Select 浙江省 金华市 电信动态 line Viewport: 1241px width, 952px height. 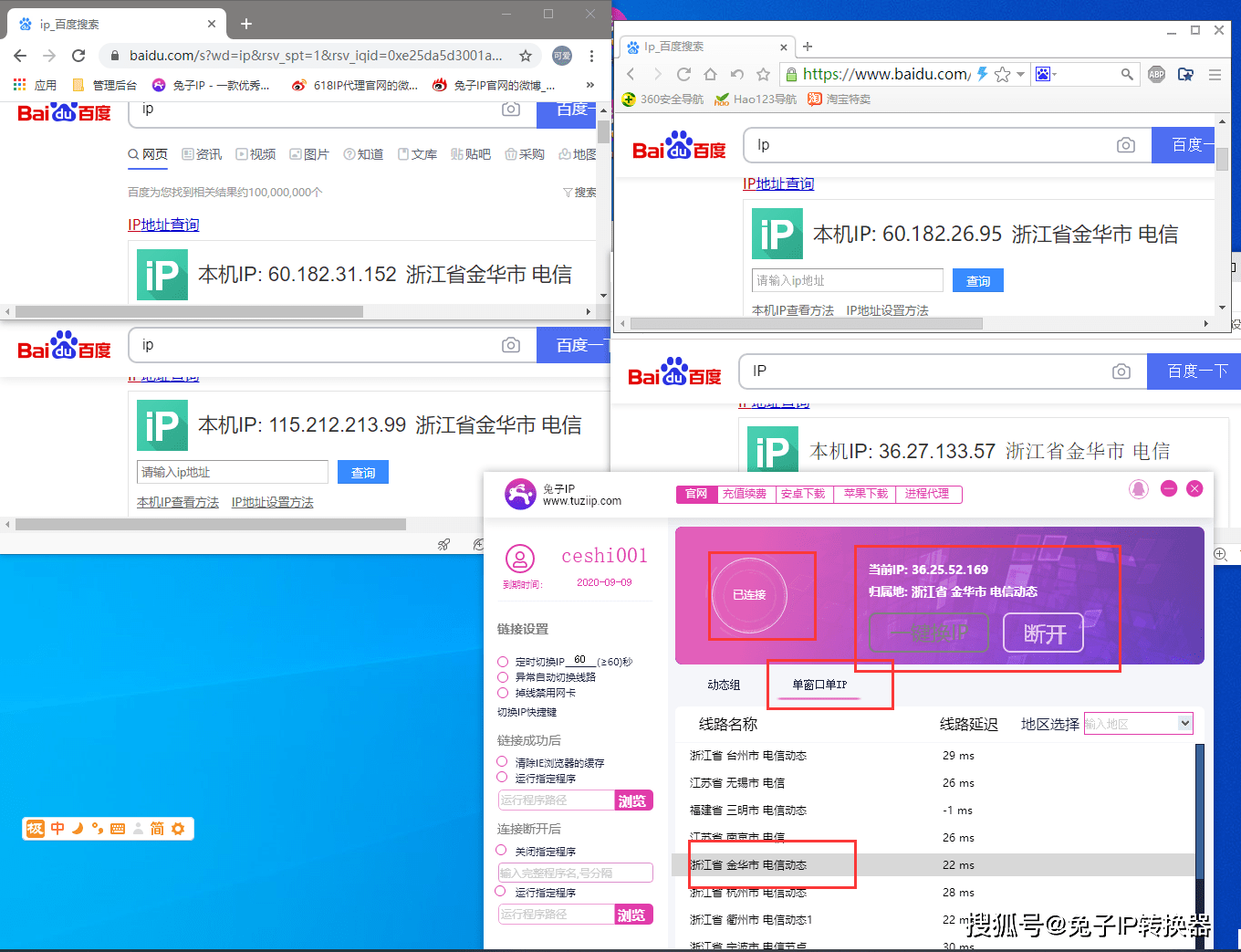(x=935, y=864)
